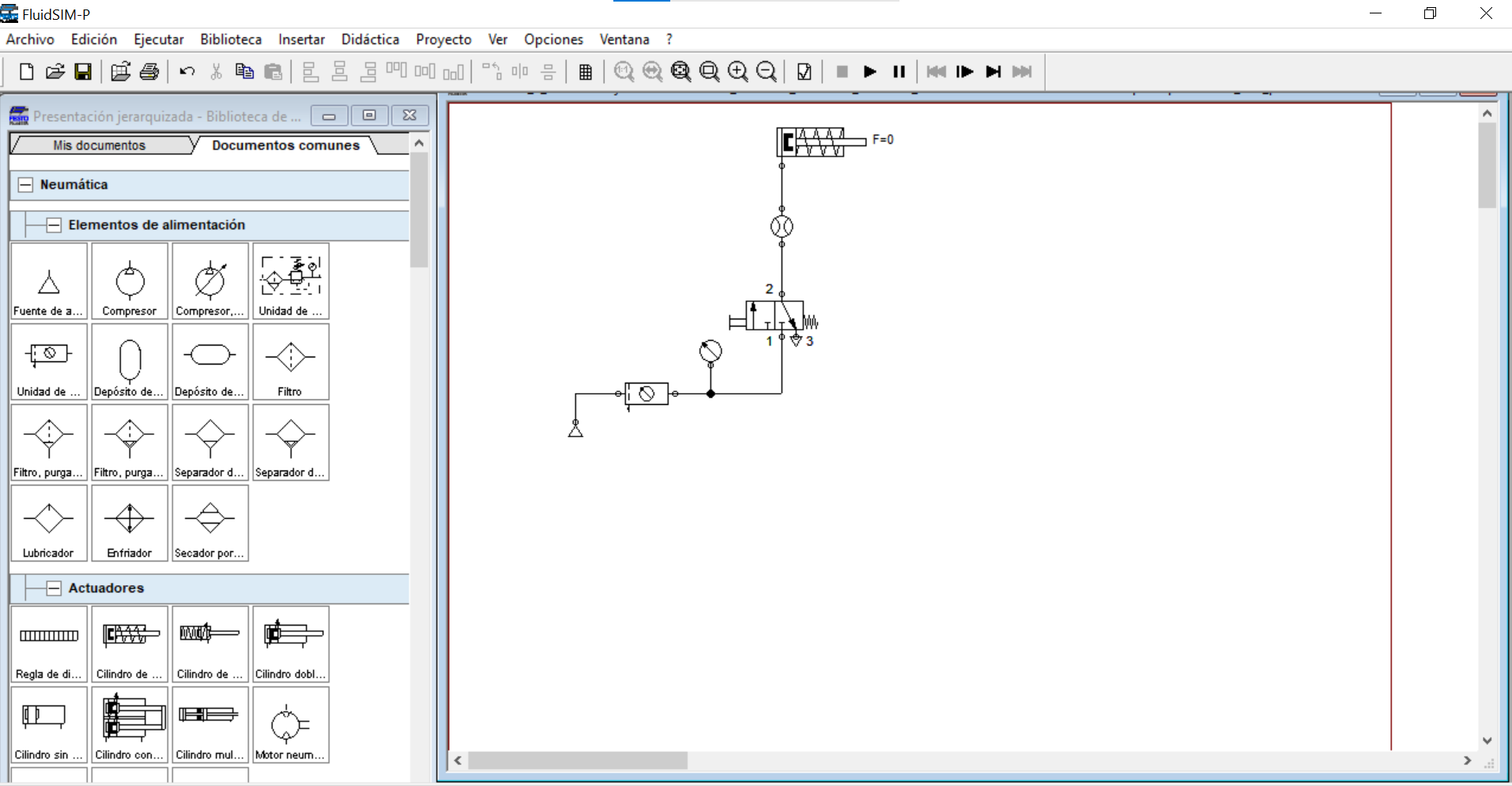
Task: Close the library panel window
Action: [409, 115]
